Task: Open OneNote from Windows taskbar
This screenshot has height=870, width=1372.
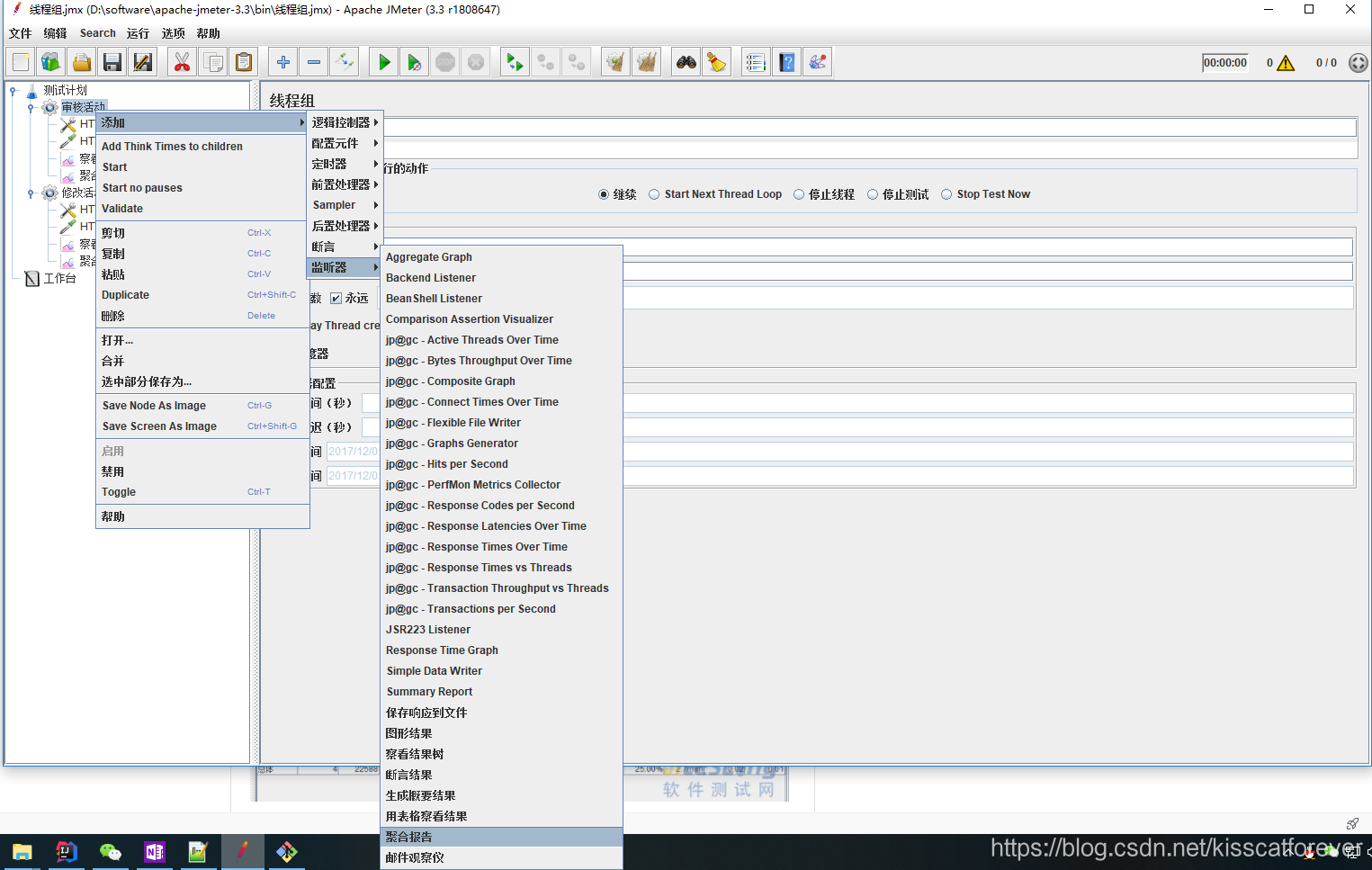Action: point(155,852)
